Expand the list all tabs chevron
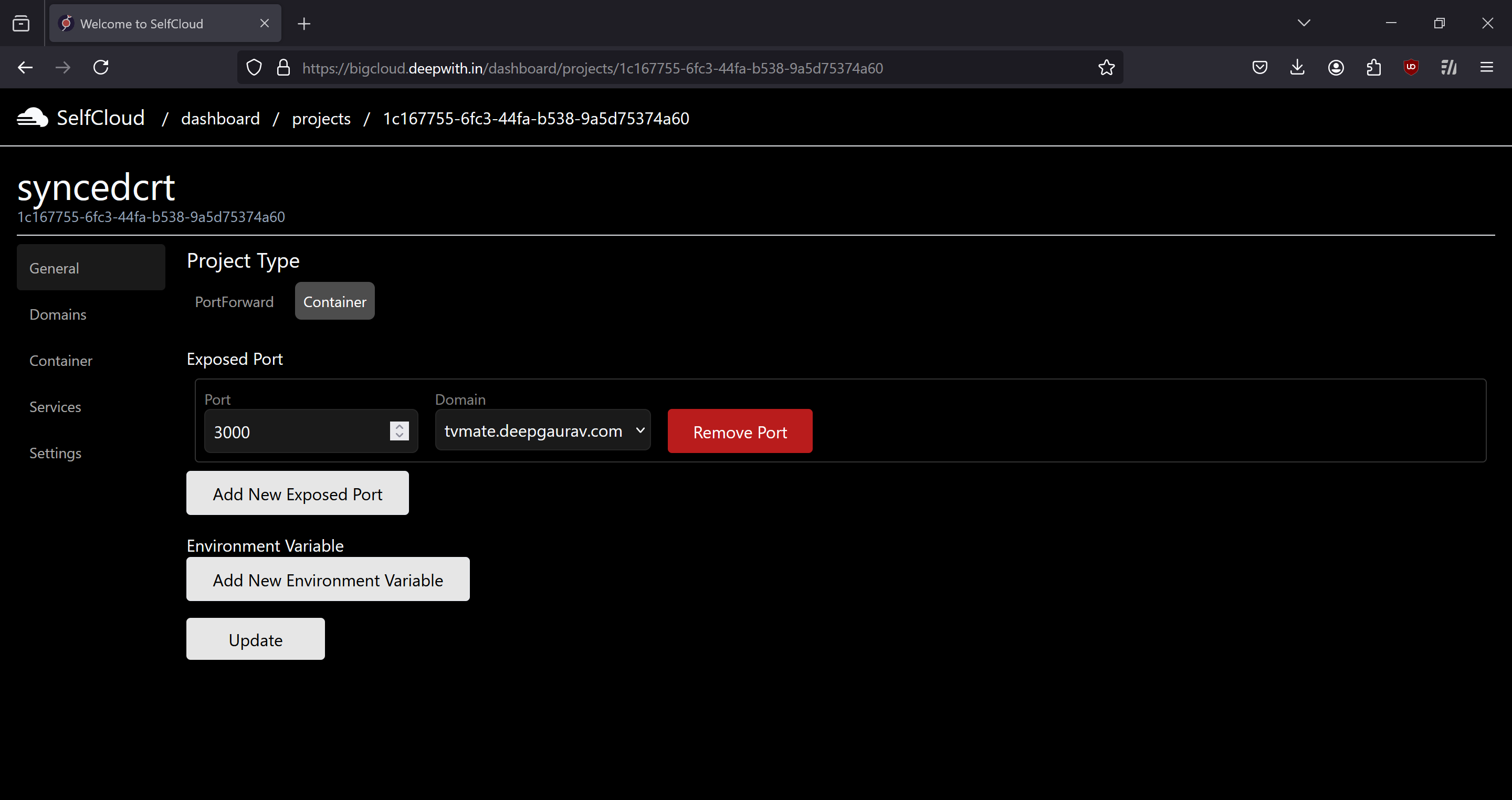Screen dimensions: 1512x800 pos(1304,23)
